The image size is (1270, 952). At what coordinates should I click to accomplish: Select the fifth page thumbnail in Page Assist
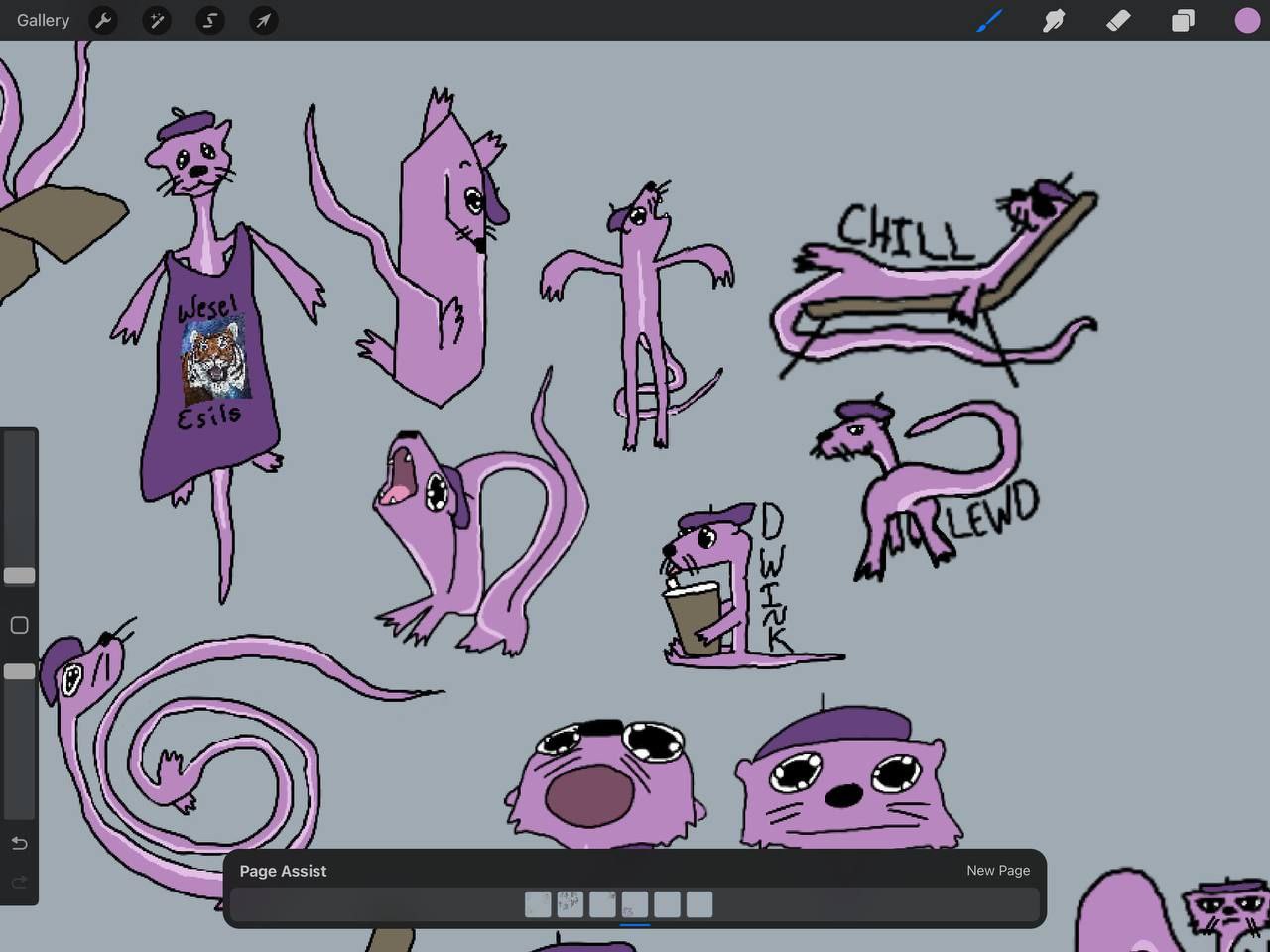pos(667,904)
